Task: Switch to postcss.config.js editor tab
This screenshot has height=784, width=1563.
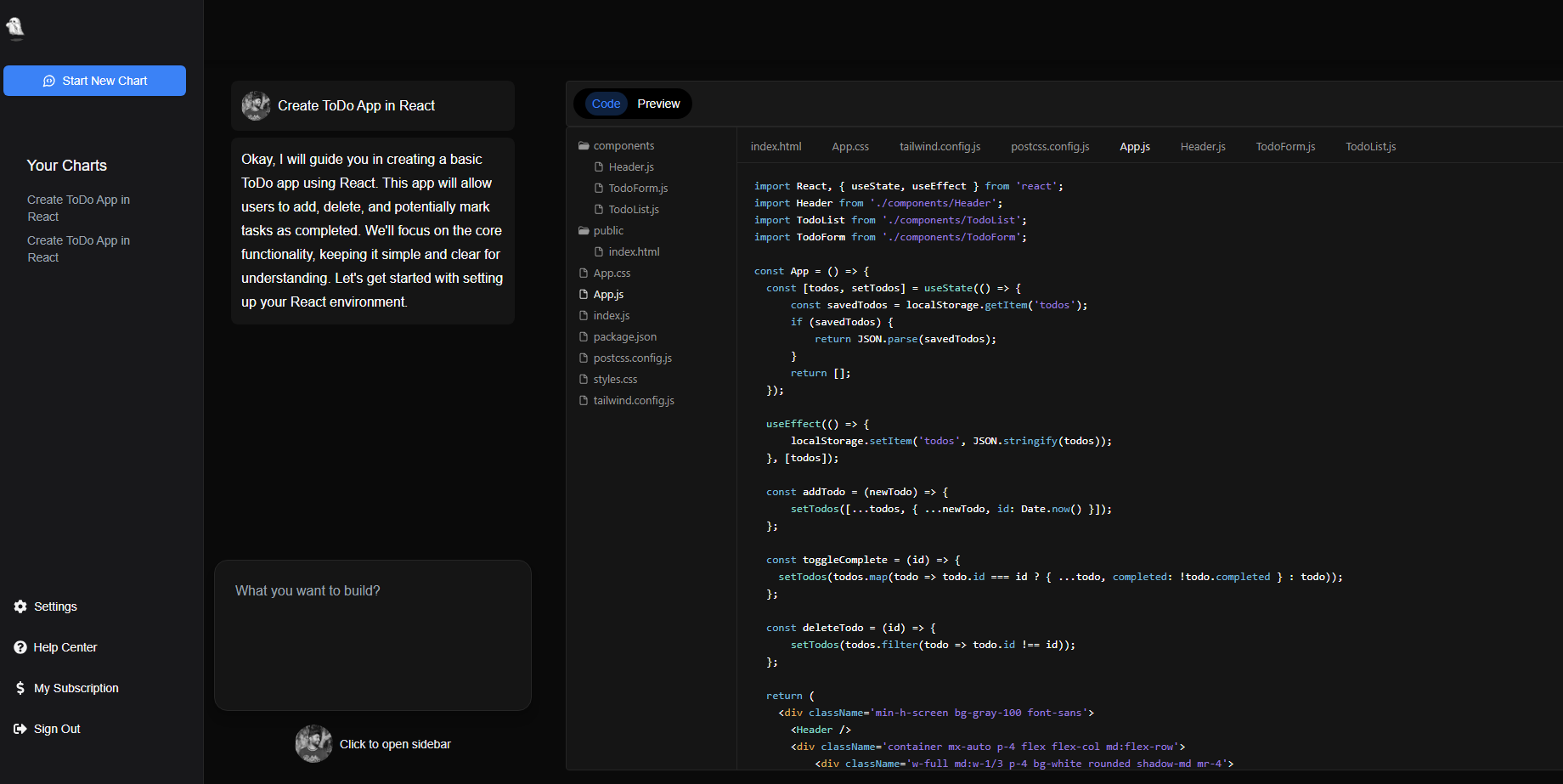Action: tap(1050, 147)
